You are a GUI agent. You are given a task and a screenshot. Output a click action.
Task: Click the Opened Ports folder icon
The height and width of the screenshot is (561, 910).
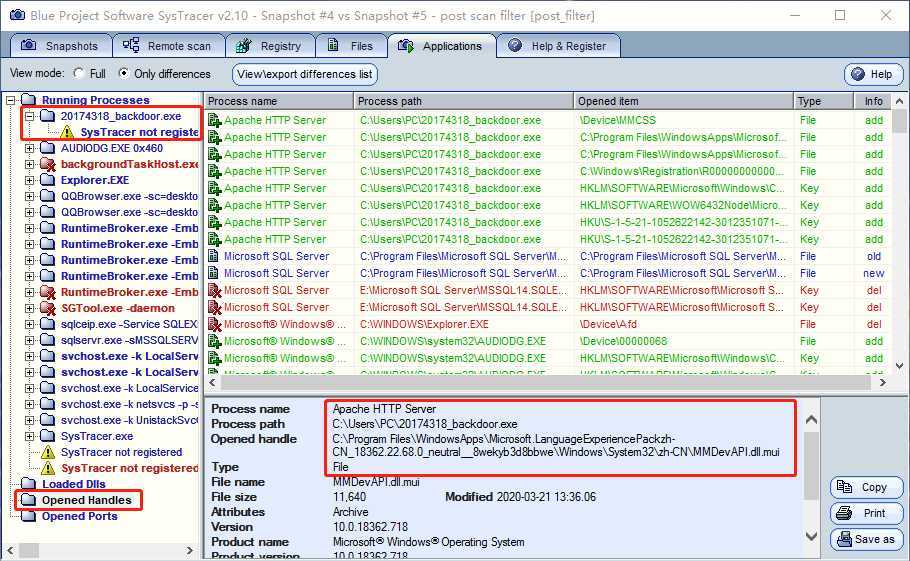[x=28, y=516]
